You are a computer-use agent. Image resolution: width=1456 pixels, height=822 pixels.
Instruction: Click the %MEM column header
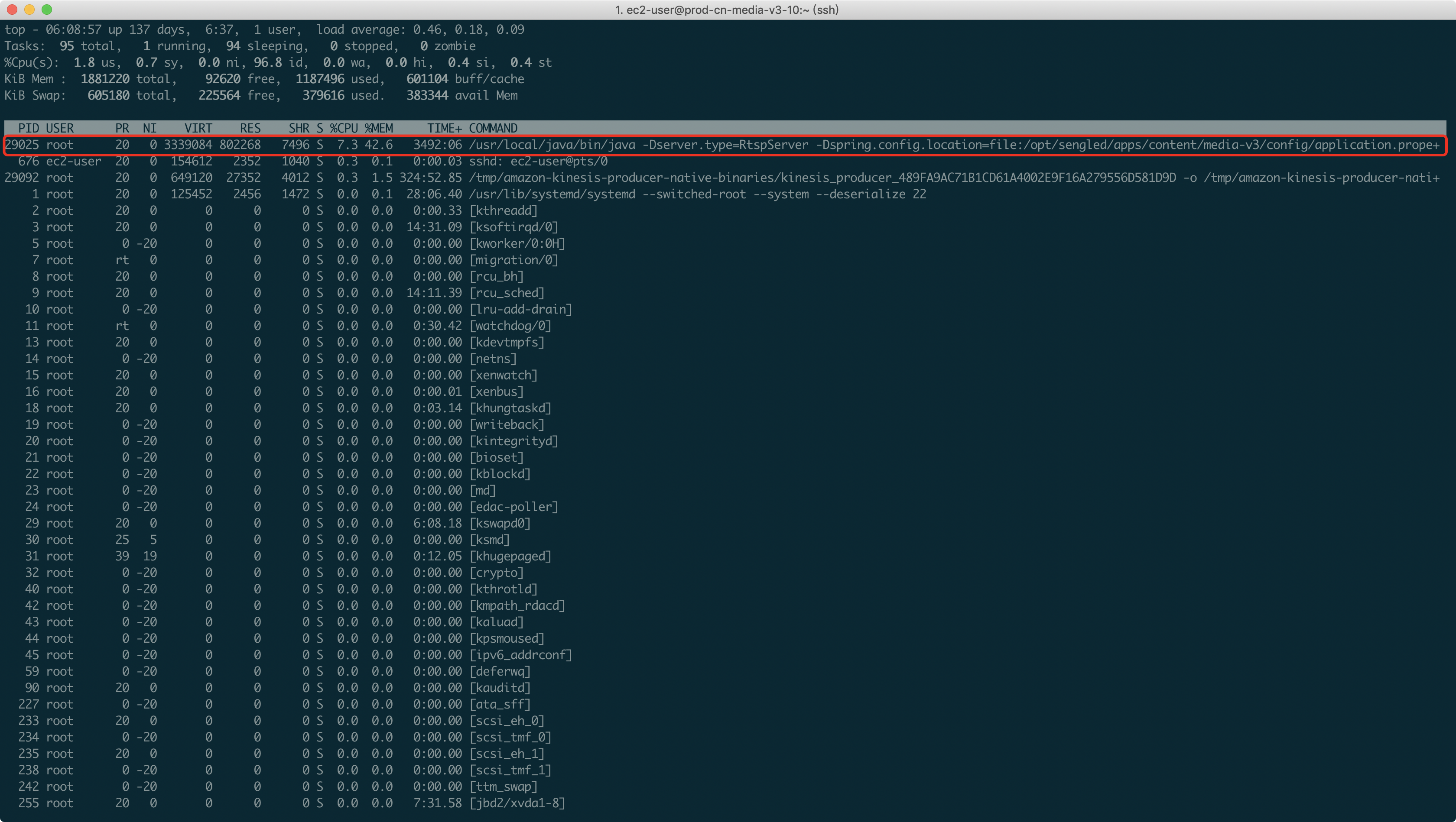378,128
